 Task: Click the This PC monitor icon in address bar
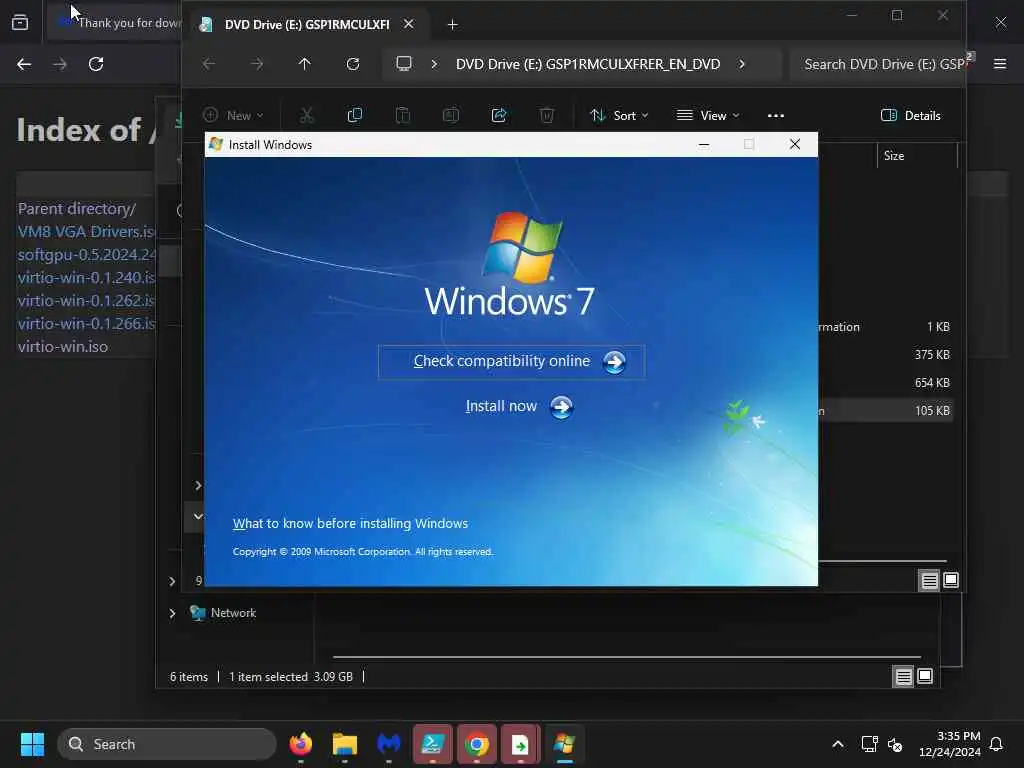click(404, 64)
